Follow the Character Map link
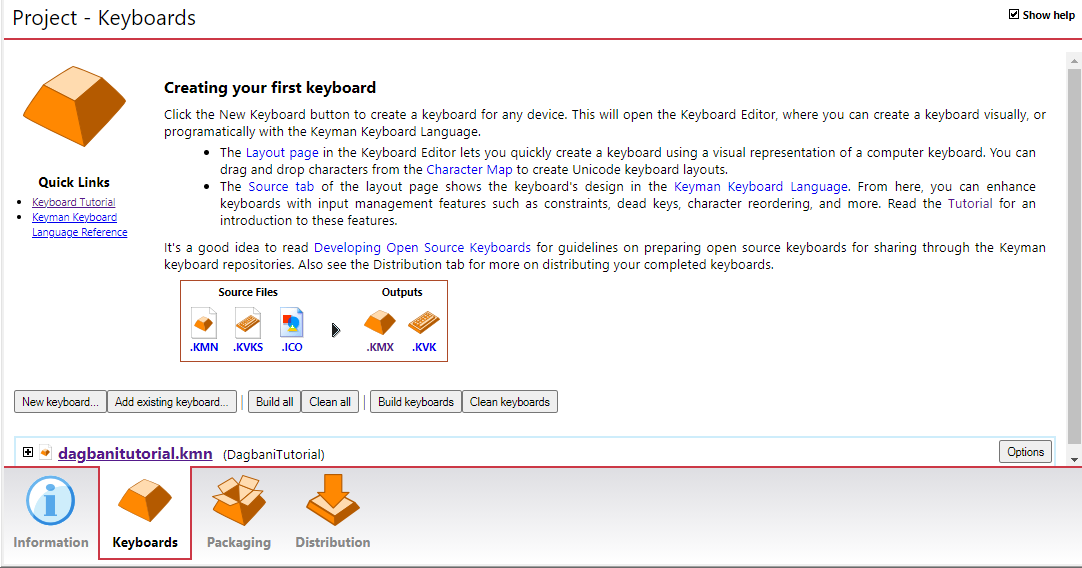Screen dimensions: 1082x568 469,170
